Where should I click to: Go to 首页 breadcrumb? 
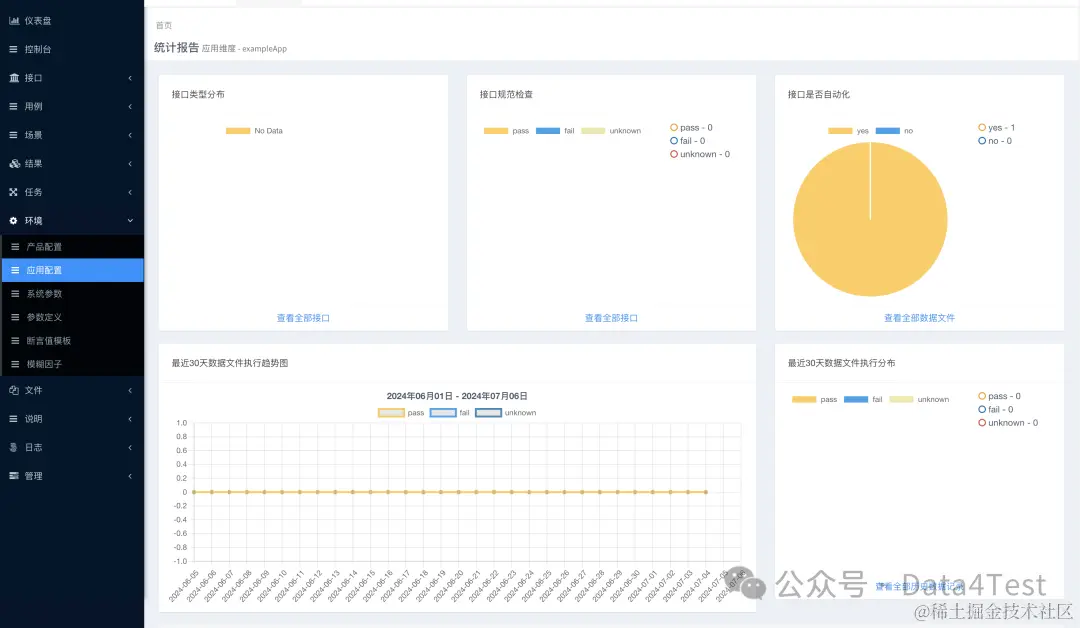point(164,25)
